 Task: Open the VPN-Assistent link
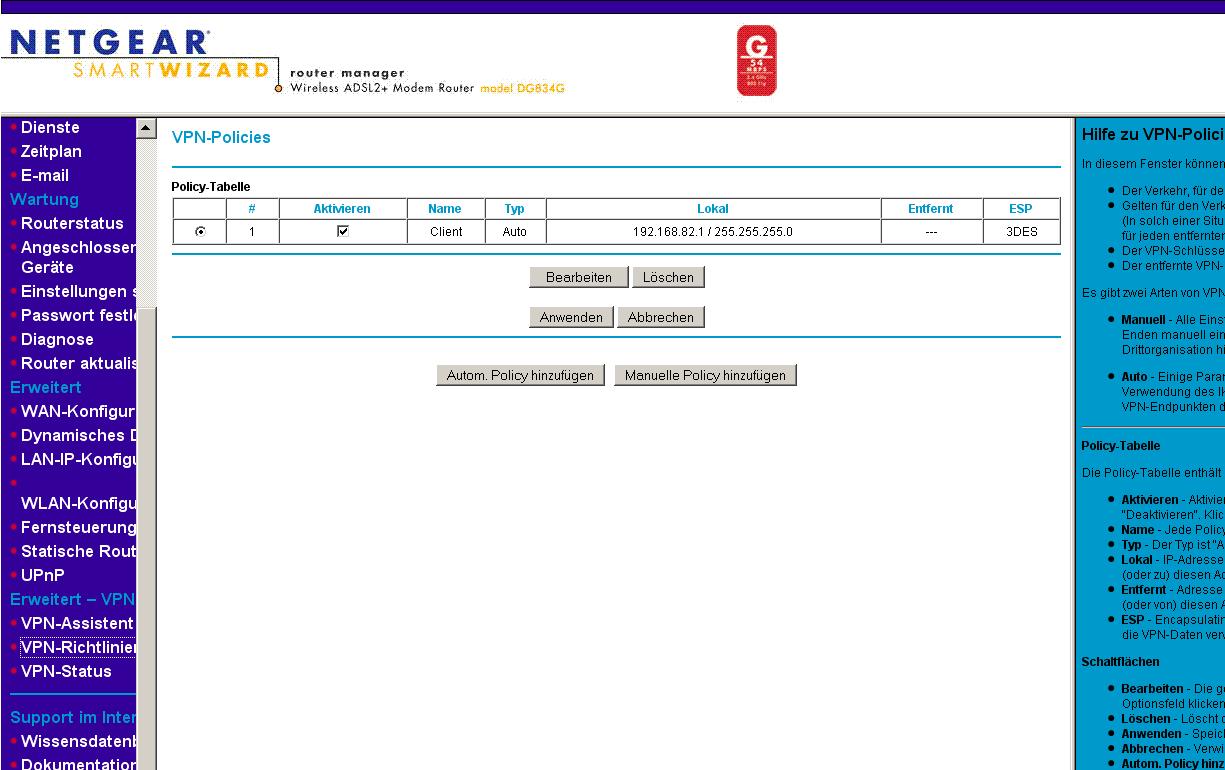pos(77,623)
